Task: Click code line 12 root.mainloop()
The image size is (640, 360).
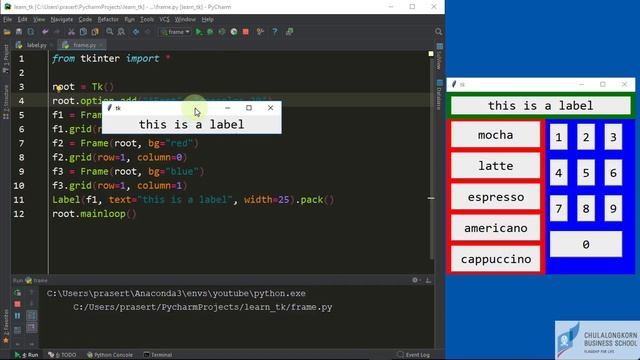Action: 94,214
